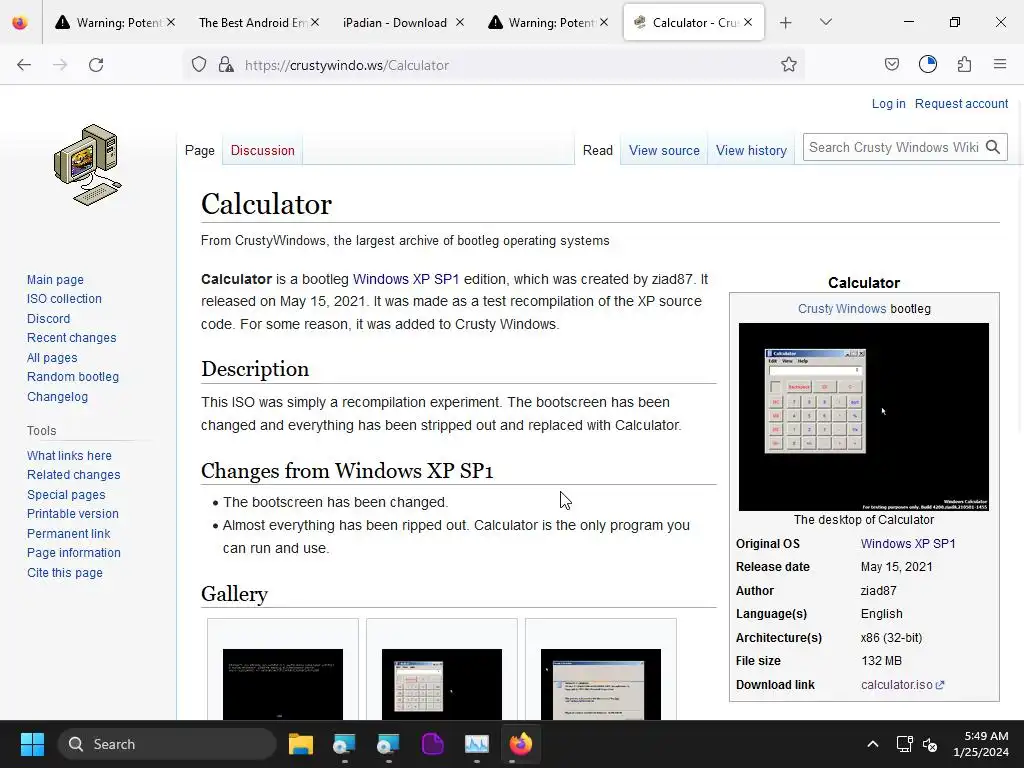Open the Save to Pocket icon

click(892, 65)
